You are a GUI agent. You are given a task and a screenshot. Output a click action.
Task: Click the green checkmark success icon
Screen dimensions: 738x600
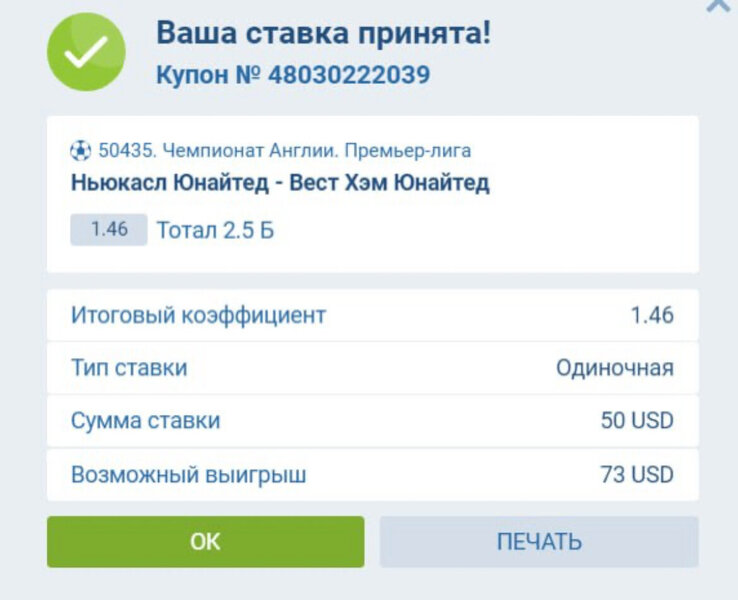click(x=87, y=51)
